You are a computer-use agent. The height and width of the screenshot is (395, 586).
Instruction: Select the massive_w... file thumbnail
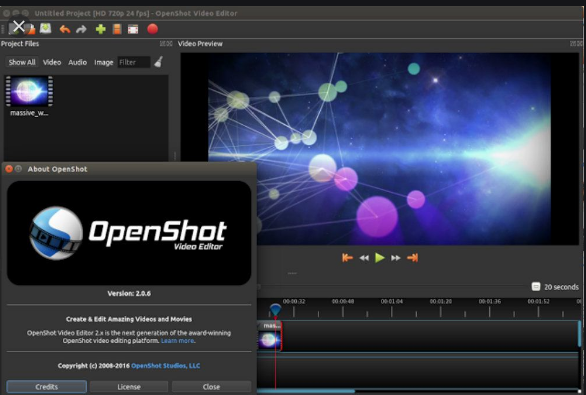coord(29,91)
